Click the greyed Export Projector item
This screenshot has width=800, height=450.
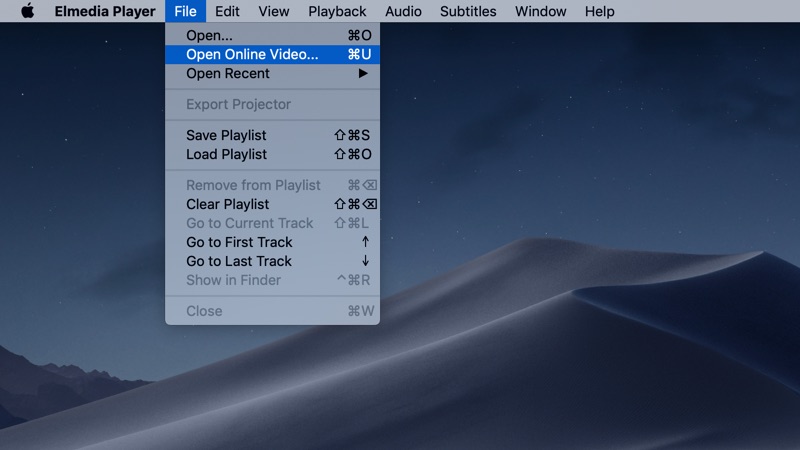pos(272,104)
